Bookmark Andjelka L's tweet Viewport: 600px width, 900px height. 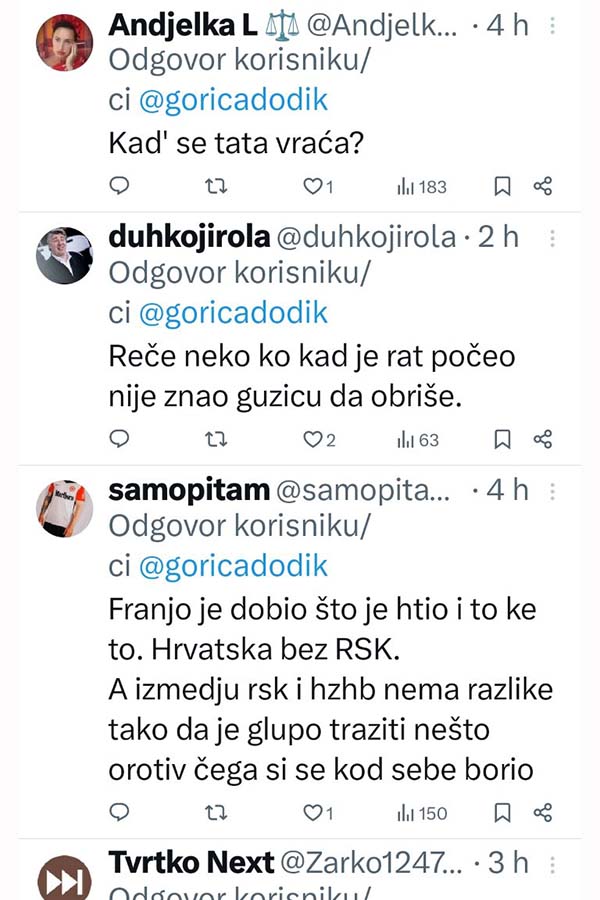tap(503, 186)
